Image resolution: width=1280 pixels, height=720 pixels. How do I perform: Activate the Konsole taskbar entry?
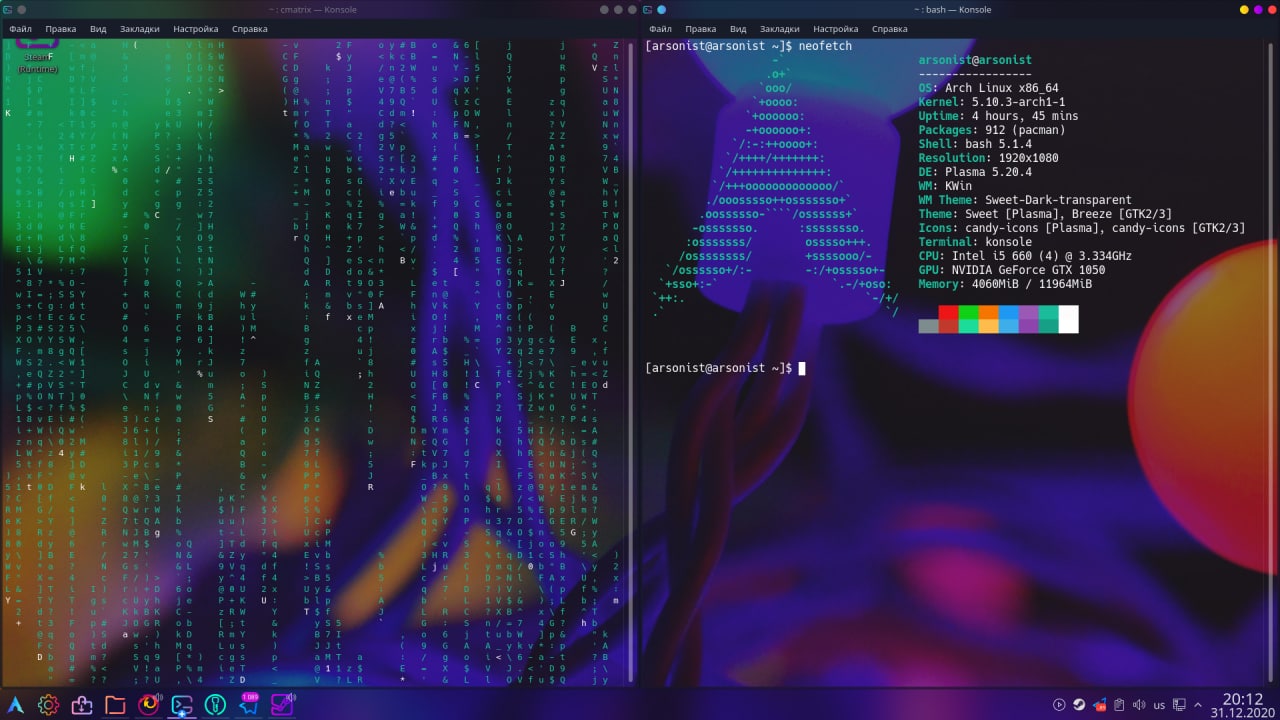pos(182,706)
